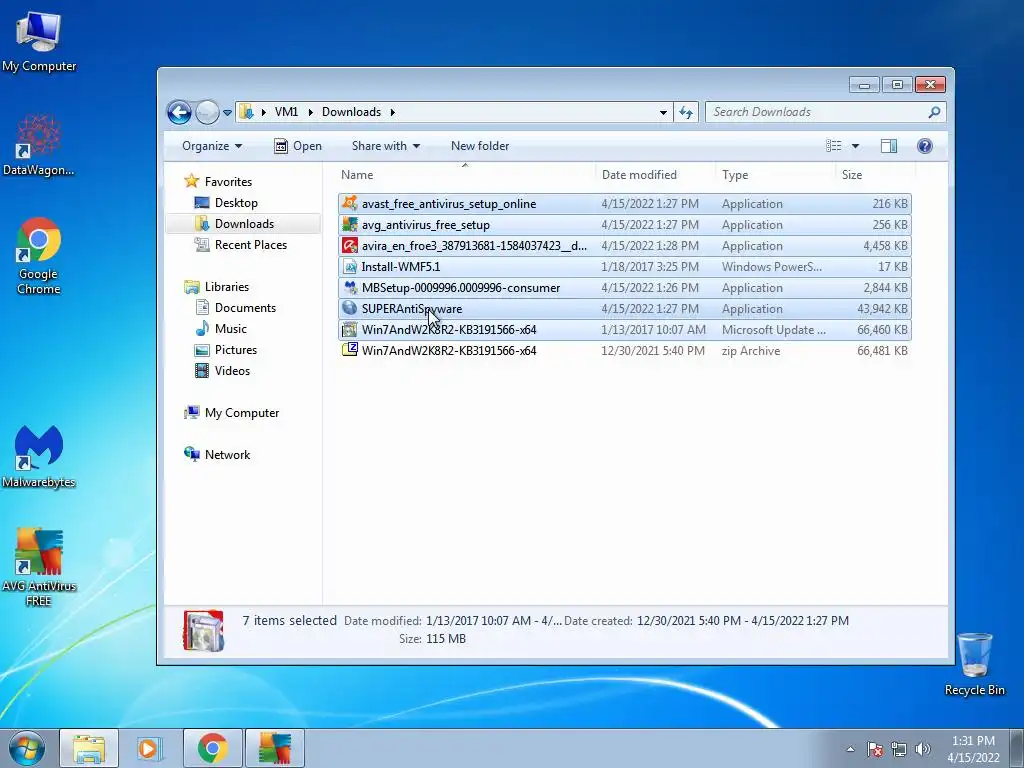
Task: Go back in Explorer navigation
Action: [x=179, y=112]
